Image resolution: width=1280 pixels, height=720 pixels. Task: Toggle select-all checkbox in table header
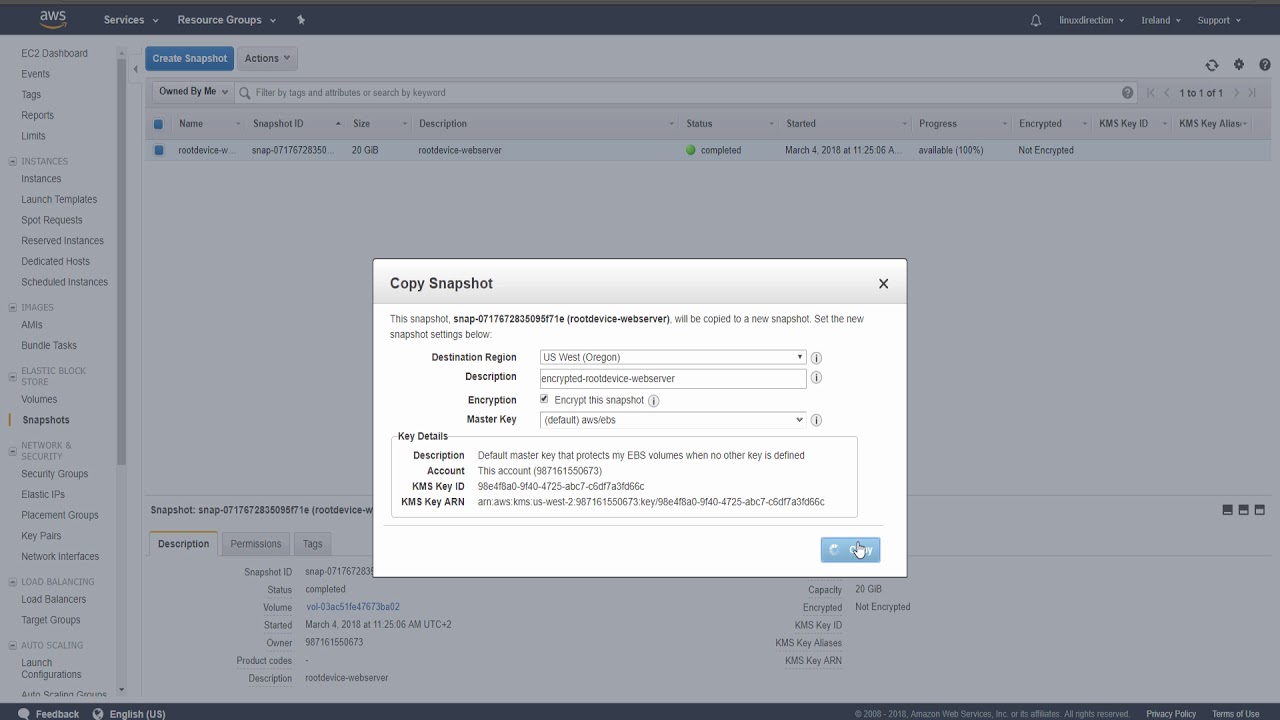click(x=158, y=124)
